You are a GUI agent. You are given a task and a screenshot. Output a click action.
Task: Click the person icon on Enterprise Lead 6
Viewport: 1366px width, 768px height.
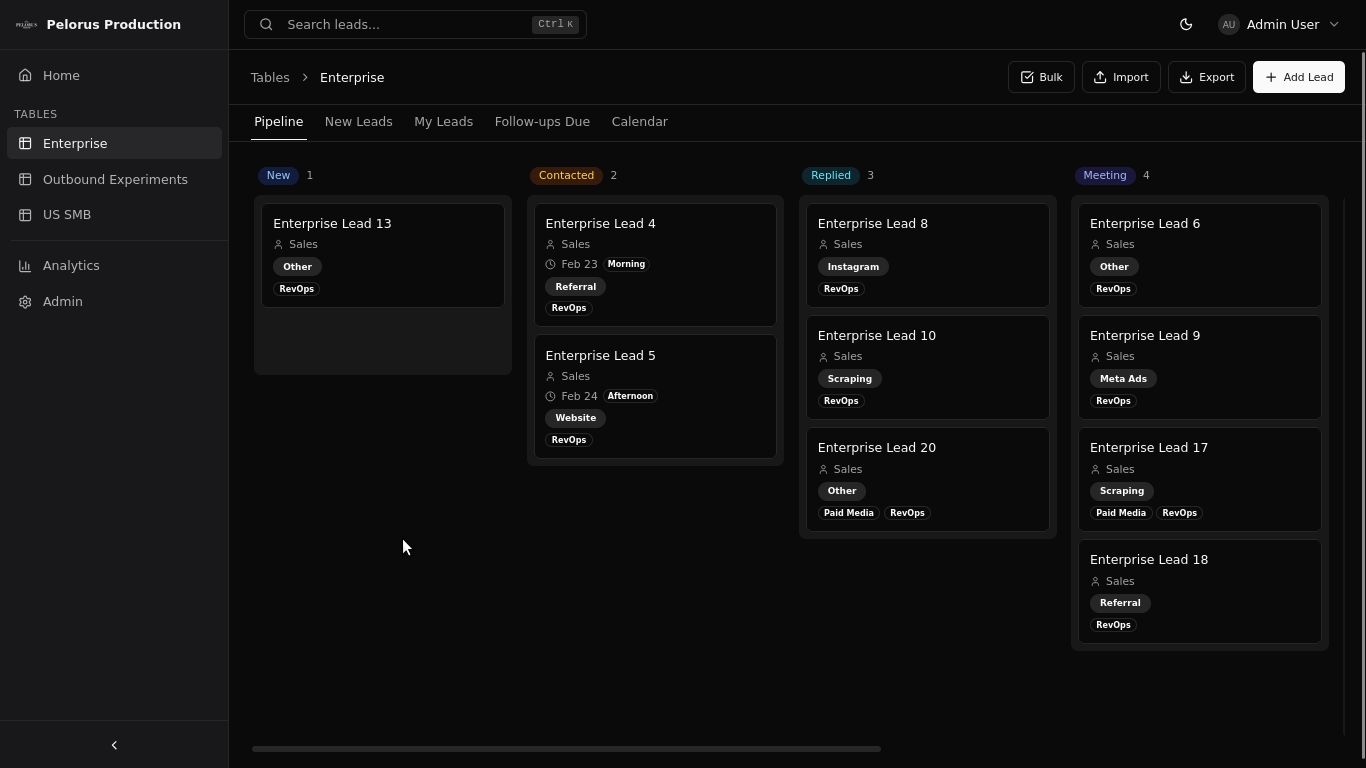(x=1095, y=244)
